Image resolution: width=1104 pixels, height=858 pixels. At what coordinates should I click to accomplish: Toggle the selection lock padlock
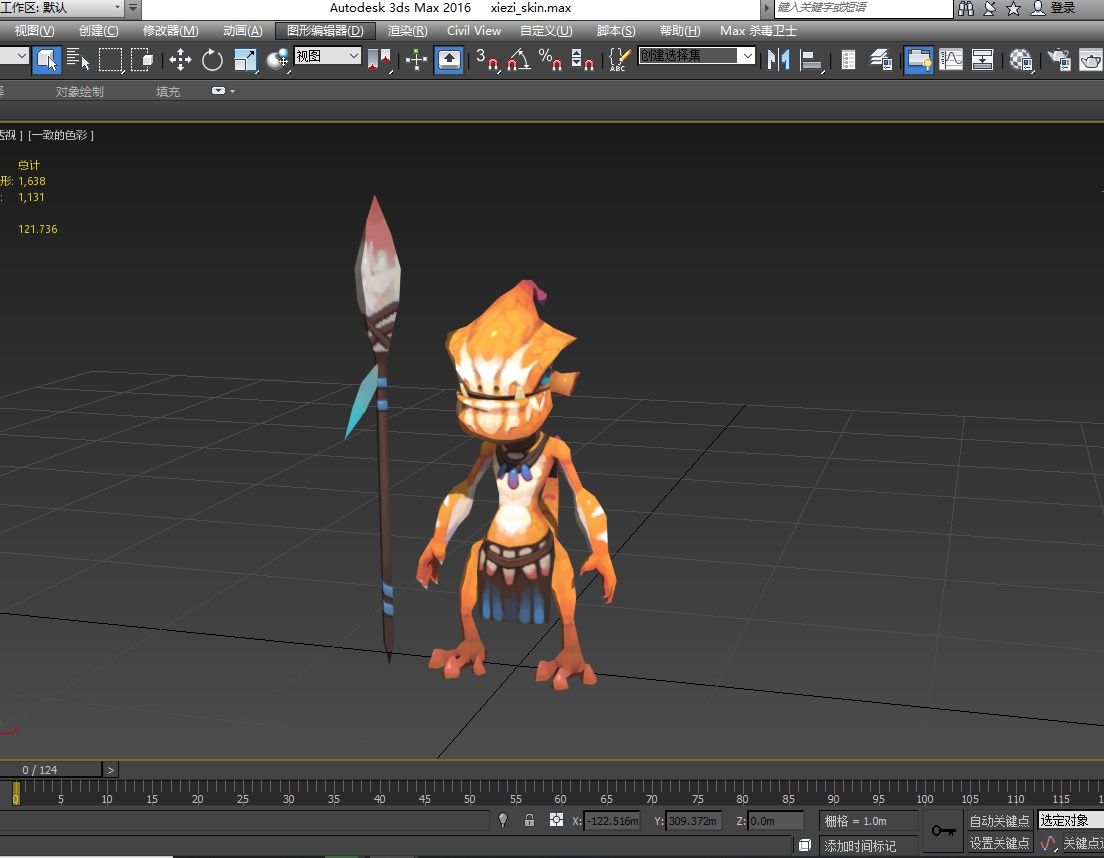[529, 820]
